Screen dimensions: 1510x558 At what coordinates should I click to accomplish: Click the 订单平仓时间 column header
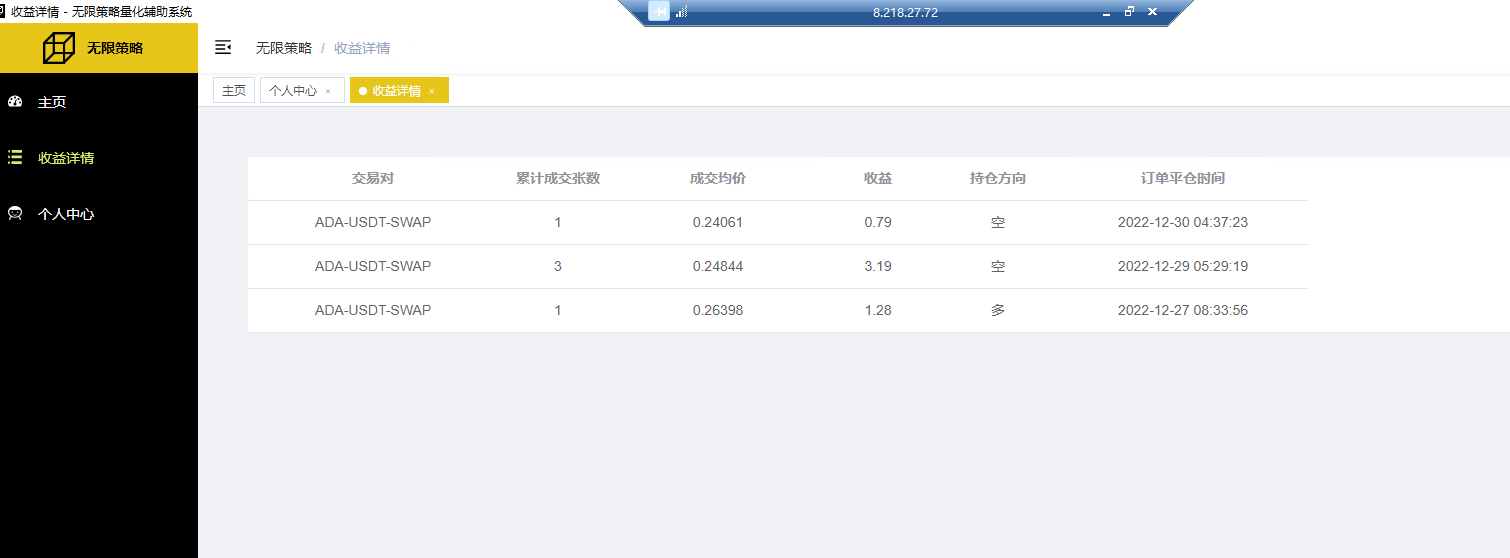coord(1183,178)
